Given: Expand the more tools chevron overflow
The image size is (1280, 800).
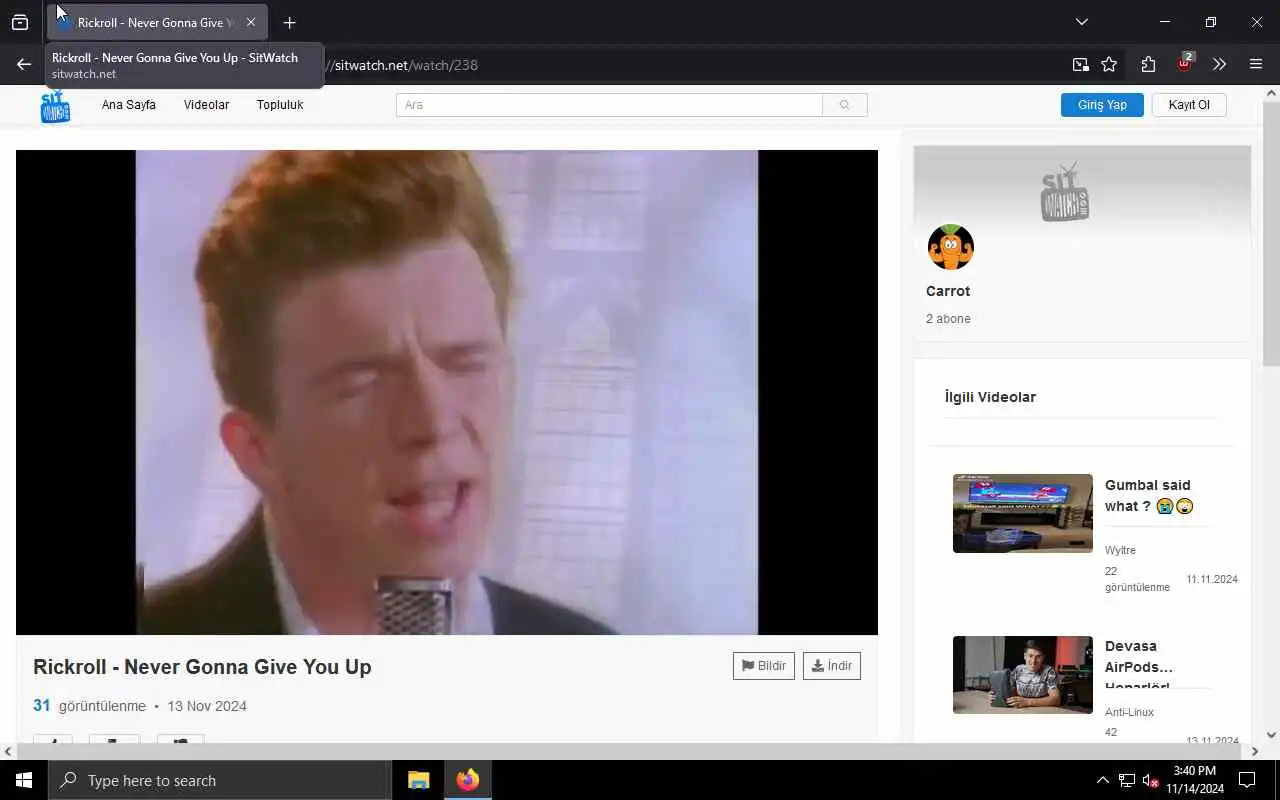Looking at the screenshot, I should [1219, 65].
